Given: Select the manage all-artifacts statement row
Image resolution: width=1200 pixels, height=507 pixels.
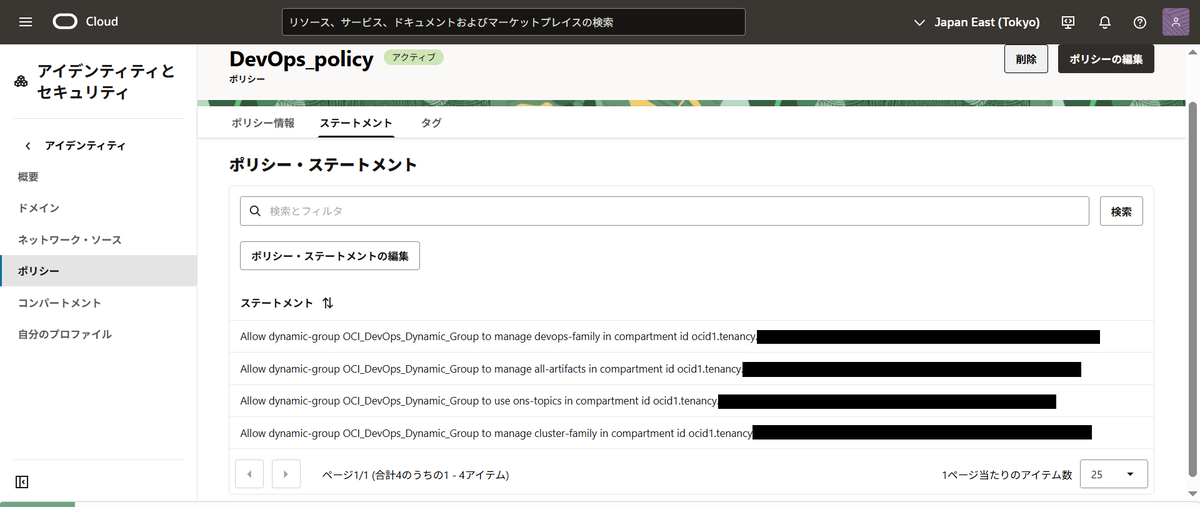Looking at the screenshot, I should [x=691, y=369].
